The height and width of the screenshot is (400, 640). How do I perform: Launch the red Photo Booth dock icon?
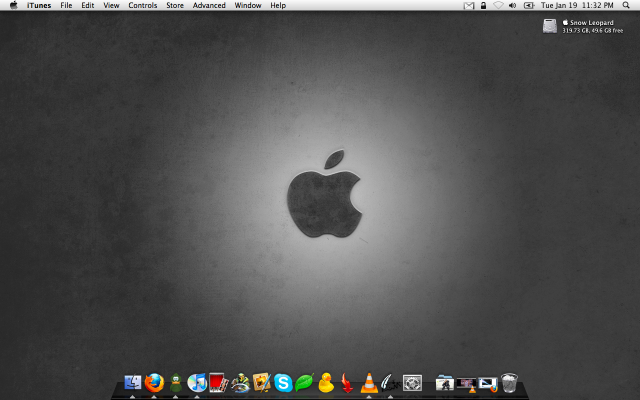point(218,382)
